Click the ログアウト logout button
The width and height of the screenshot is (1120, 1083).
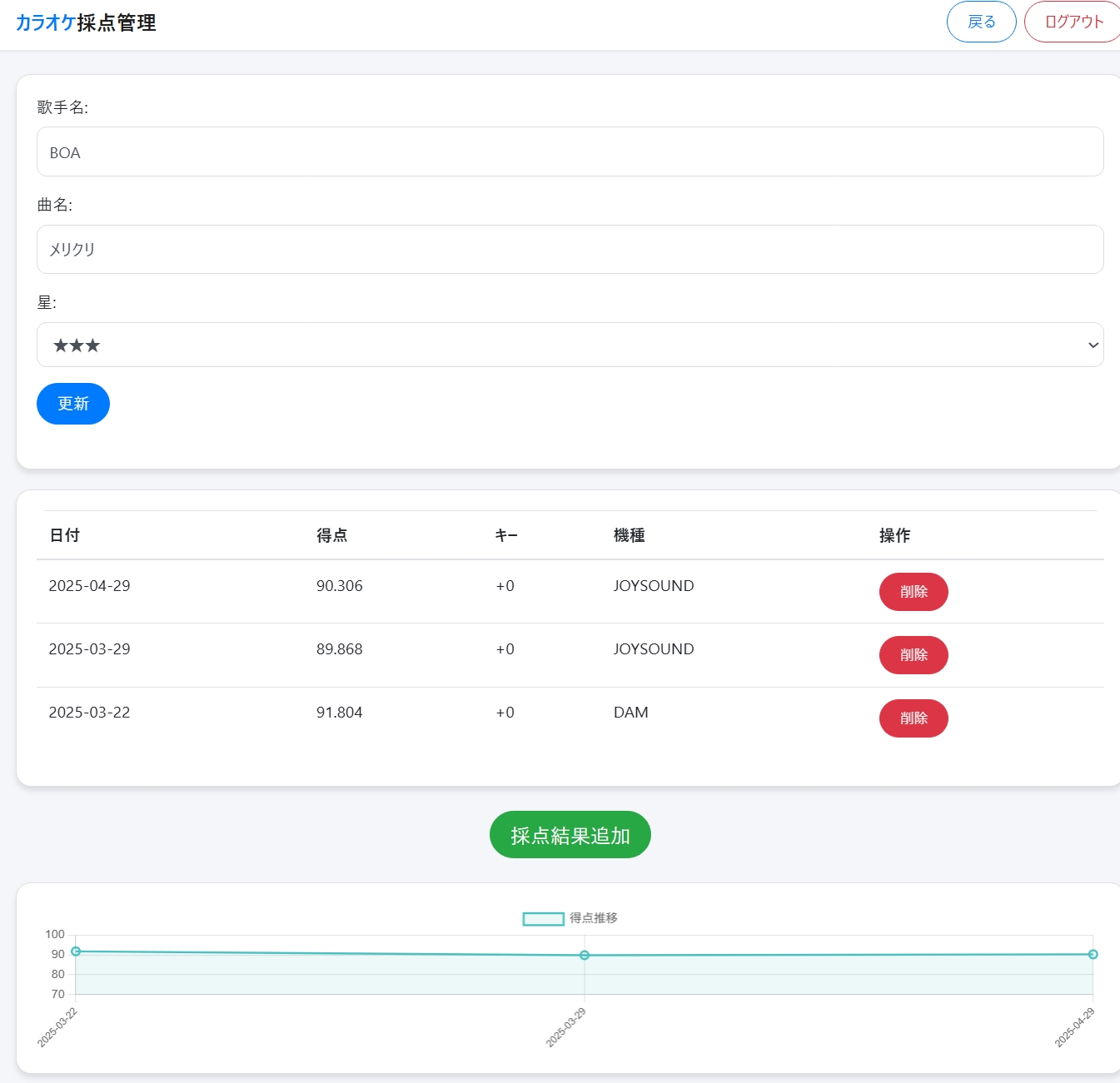[1073, 22]
